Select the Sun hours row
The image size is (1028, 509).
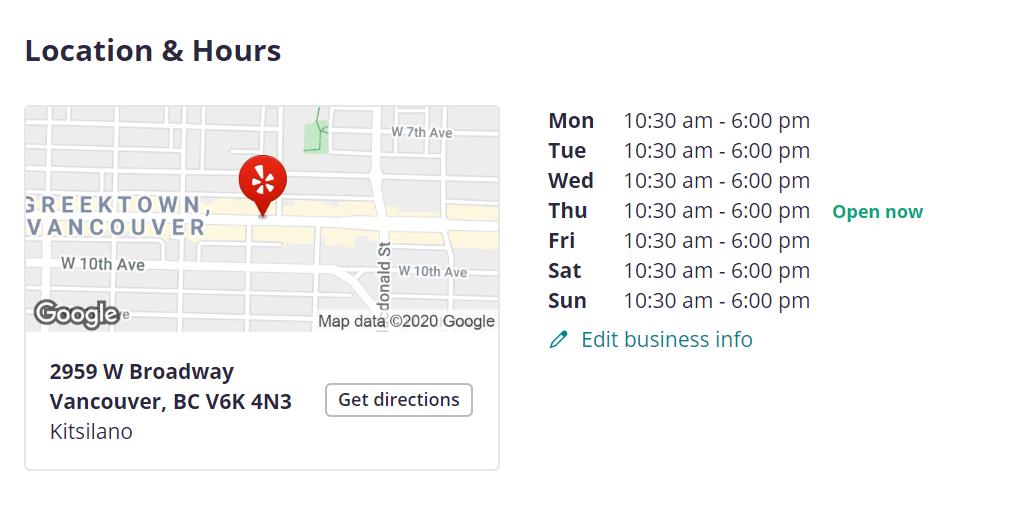pos(678,301)
